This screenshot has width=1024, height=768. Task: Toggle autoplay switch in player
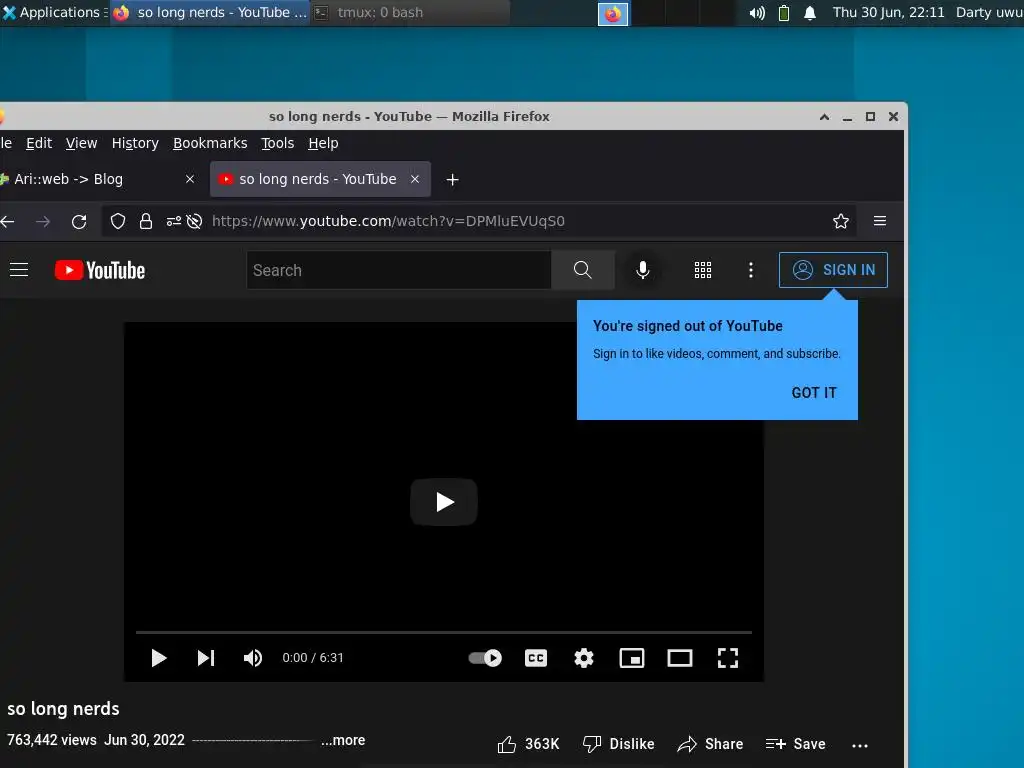click(x=485, y=658)
